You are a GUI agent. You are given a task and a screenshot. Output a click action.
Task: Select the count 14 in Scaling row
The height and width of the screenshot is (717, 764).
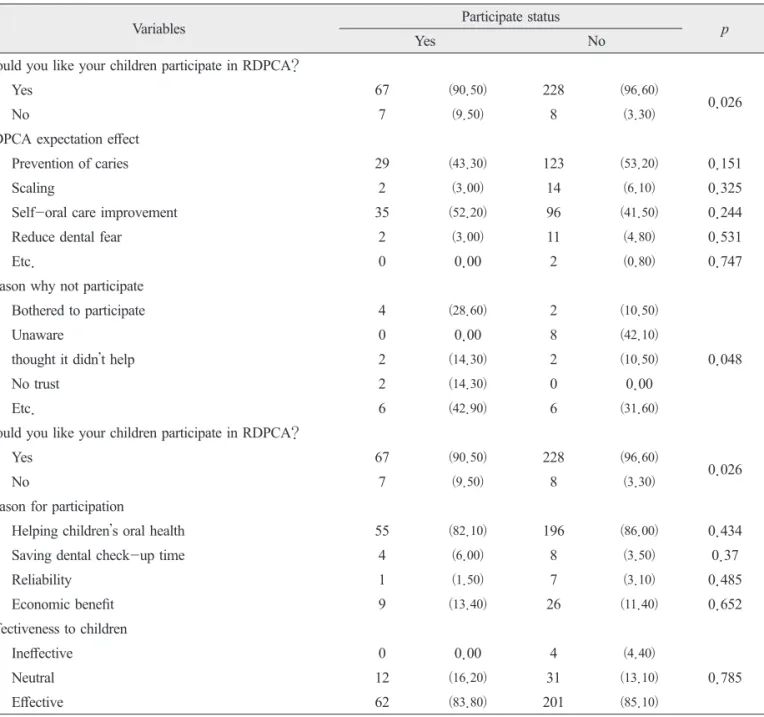click(554, 188)
